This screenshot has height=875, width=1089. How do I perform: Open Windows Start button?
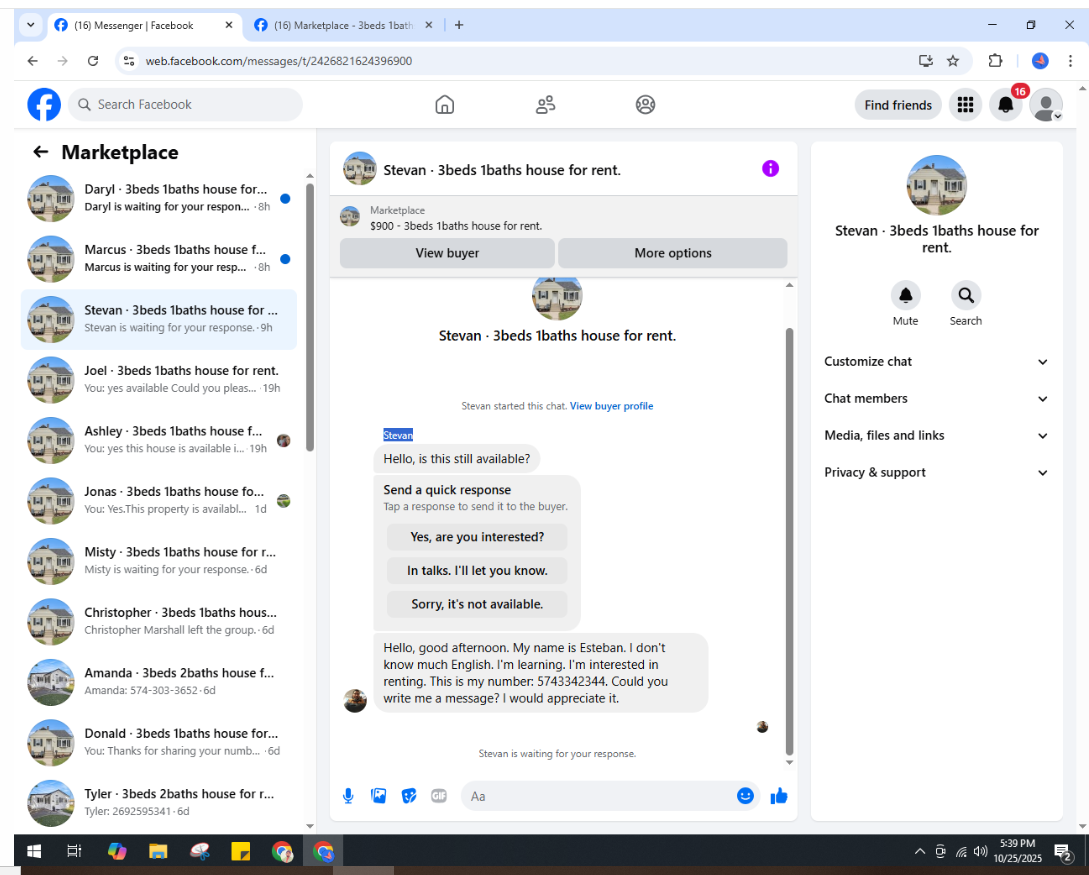point(33,851)
